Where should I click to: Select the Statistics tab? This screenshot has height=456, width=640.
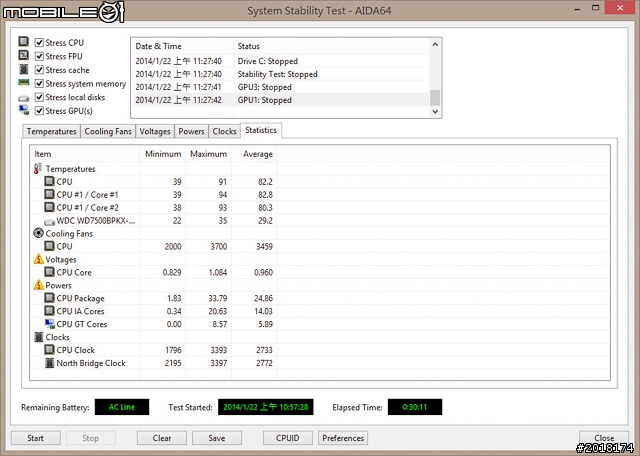(x=261, y=130)
